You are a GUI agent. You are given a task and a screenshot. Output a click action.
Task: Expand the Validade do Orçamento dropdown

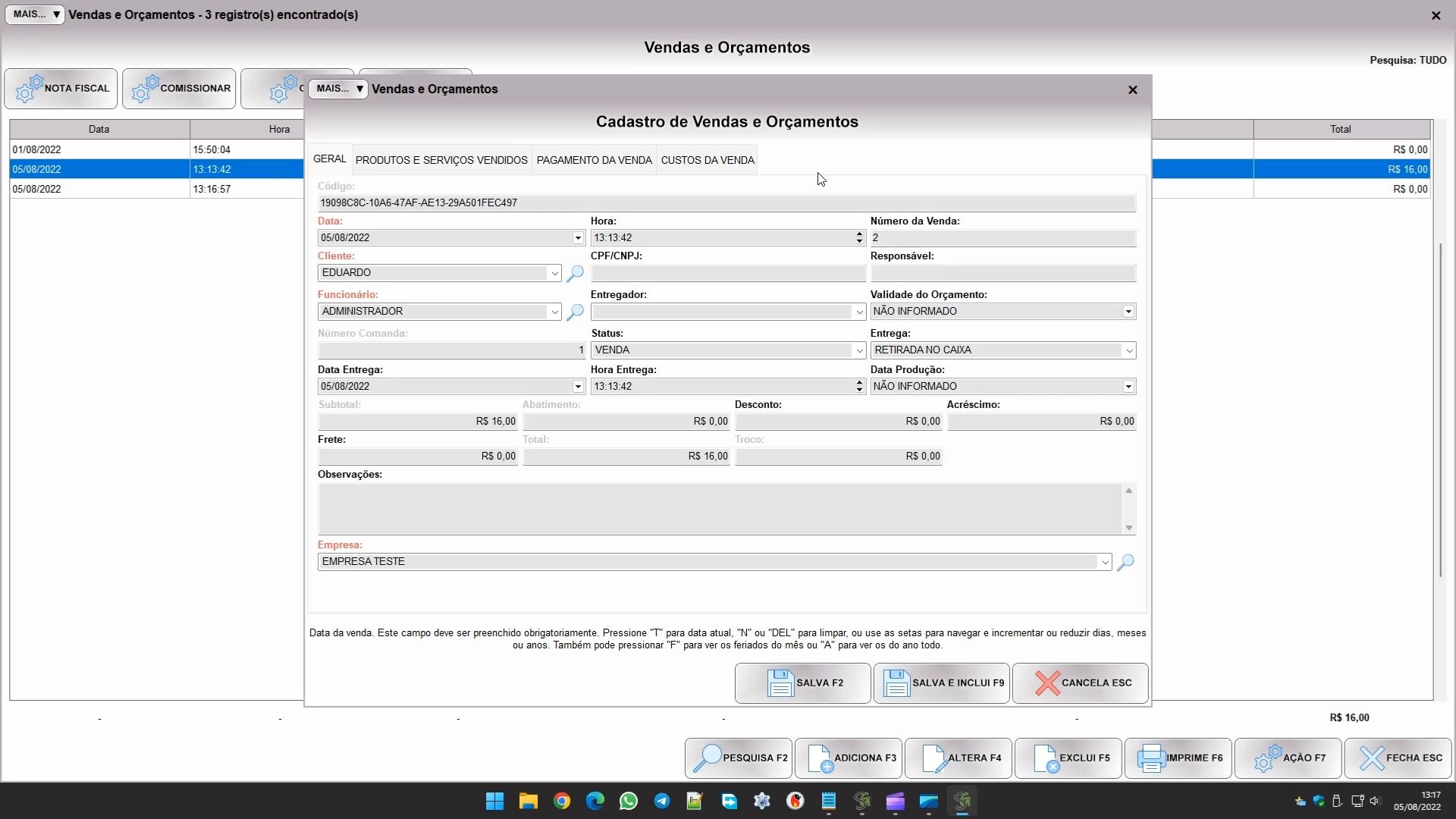click(x=1128, y=312)
